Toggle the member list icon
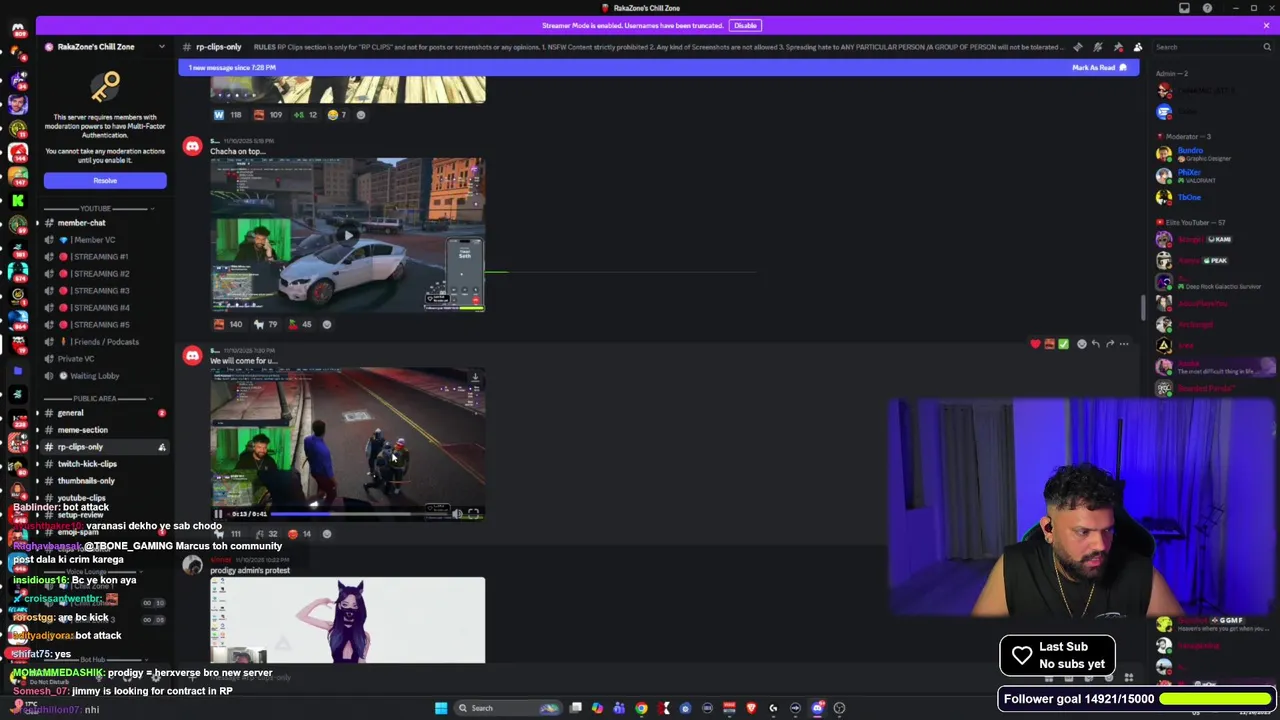 (1137, 47)
